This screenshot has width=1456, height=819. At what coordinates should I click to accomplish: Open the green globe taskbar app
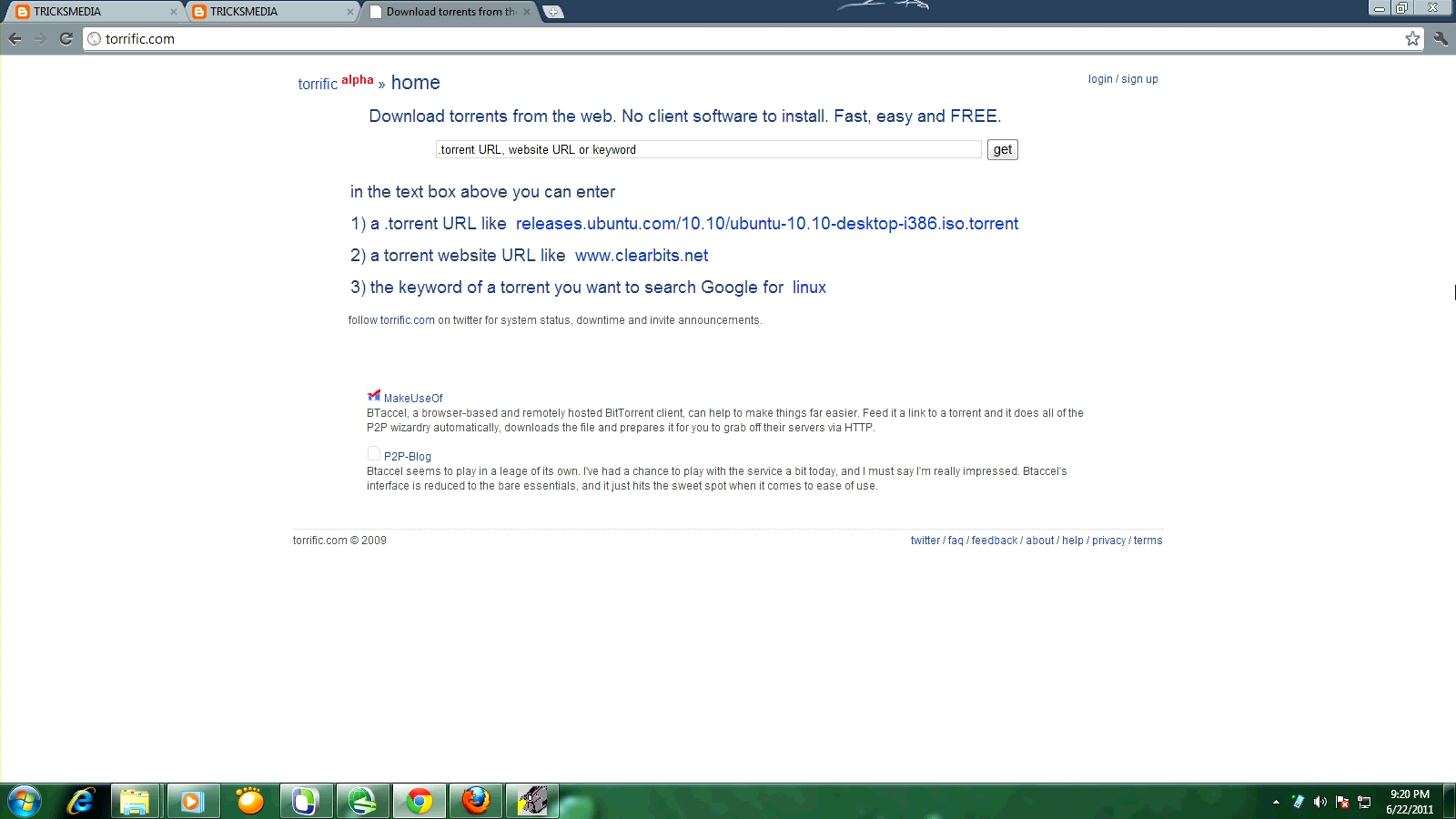(x=362, y=802)
